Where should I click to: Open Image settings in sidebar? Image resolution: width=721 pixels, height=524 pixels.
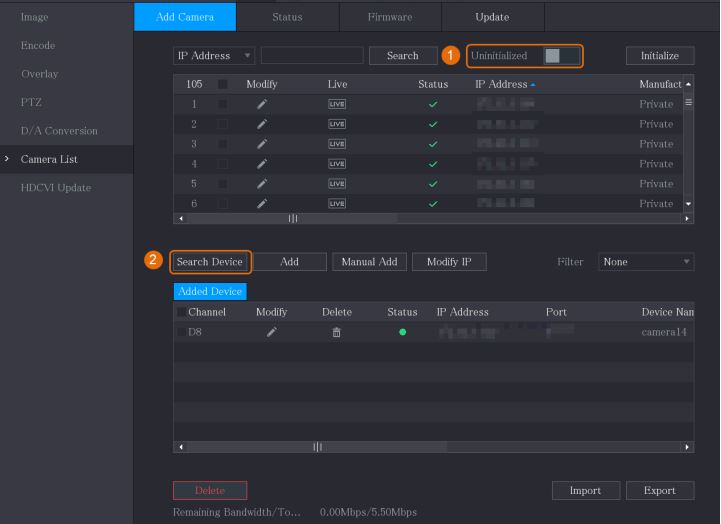coord(34,17)
